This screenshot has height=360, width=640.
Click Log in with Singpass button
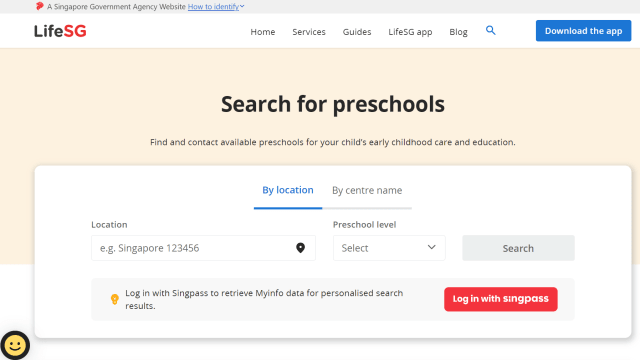[501, 299]
